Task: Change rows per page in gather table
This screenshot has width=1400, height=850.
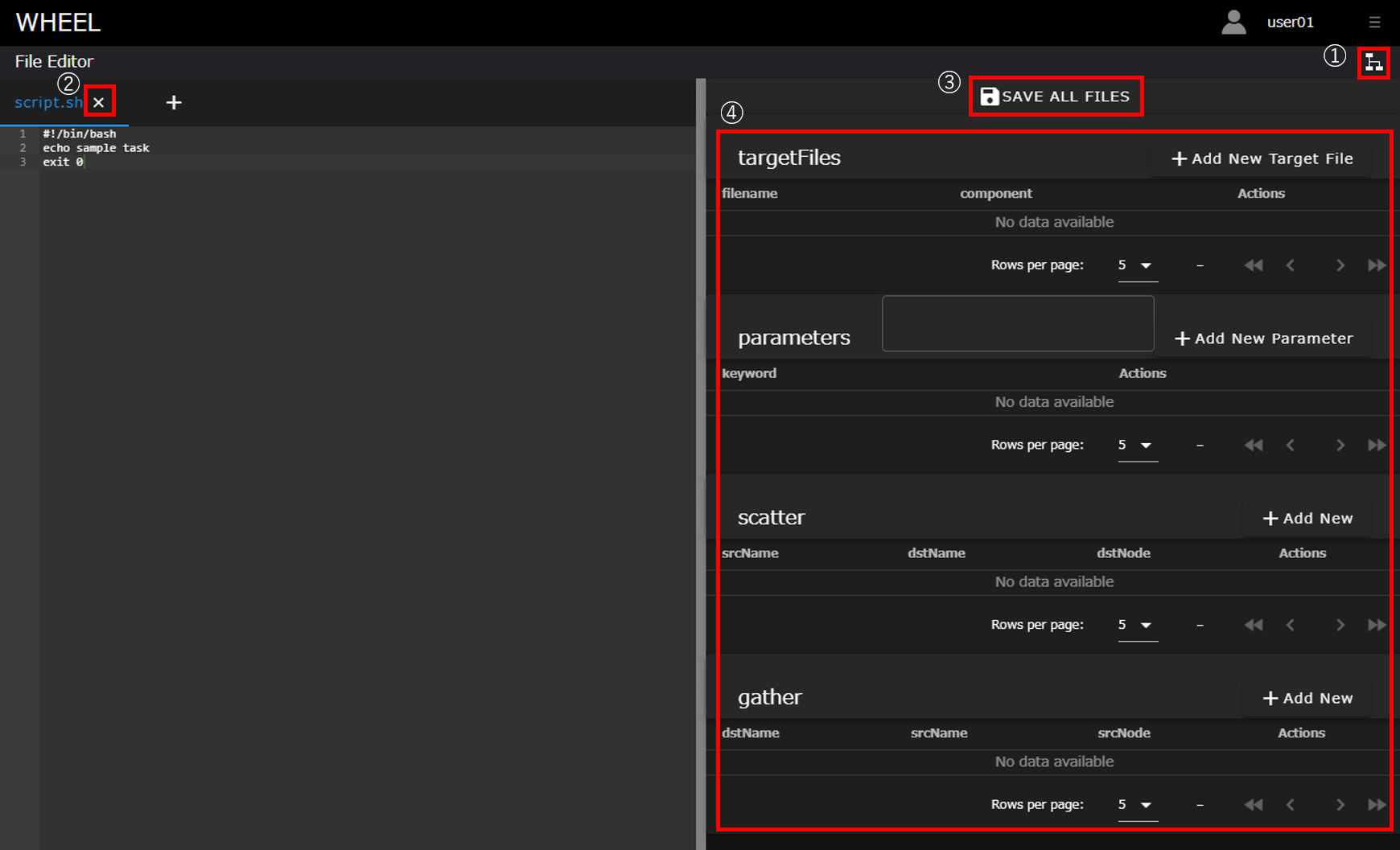Action: pyautogui.click(x=1137, y=805)
